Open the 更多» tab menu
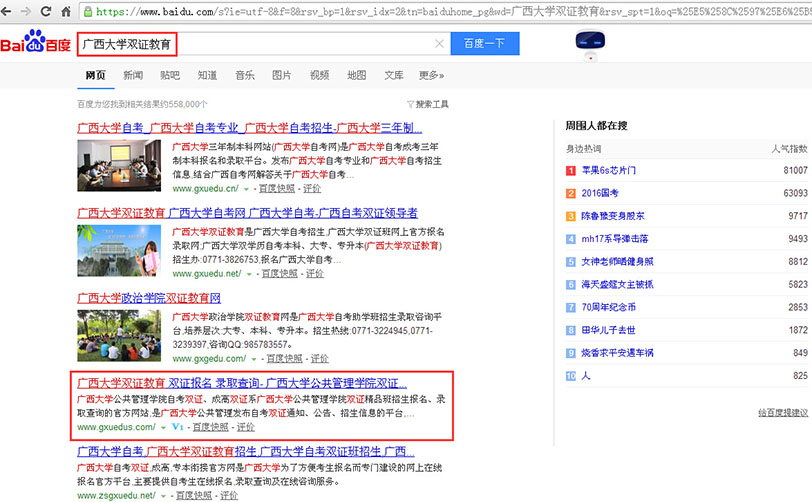 [x=431, y=76]
